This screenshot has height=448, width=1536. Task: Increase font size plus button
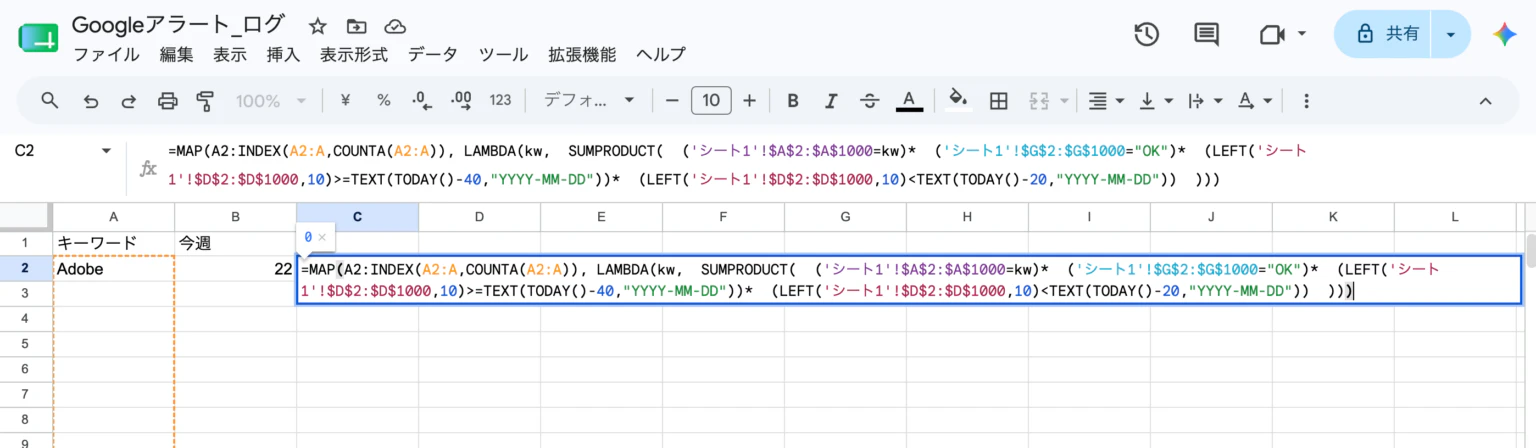click(749, 100)
